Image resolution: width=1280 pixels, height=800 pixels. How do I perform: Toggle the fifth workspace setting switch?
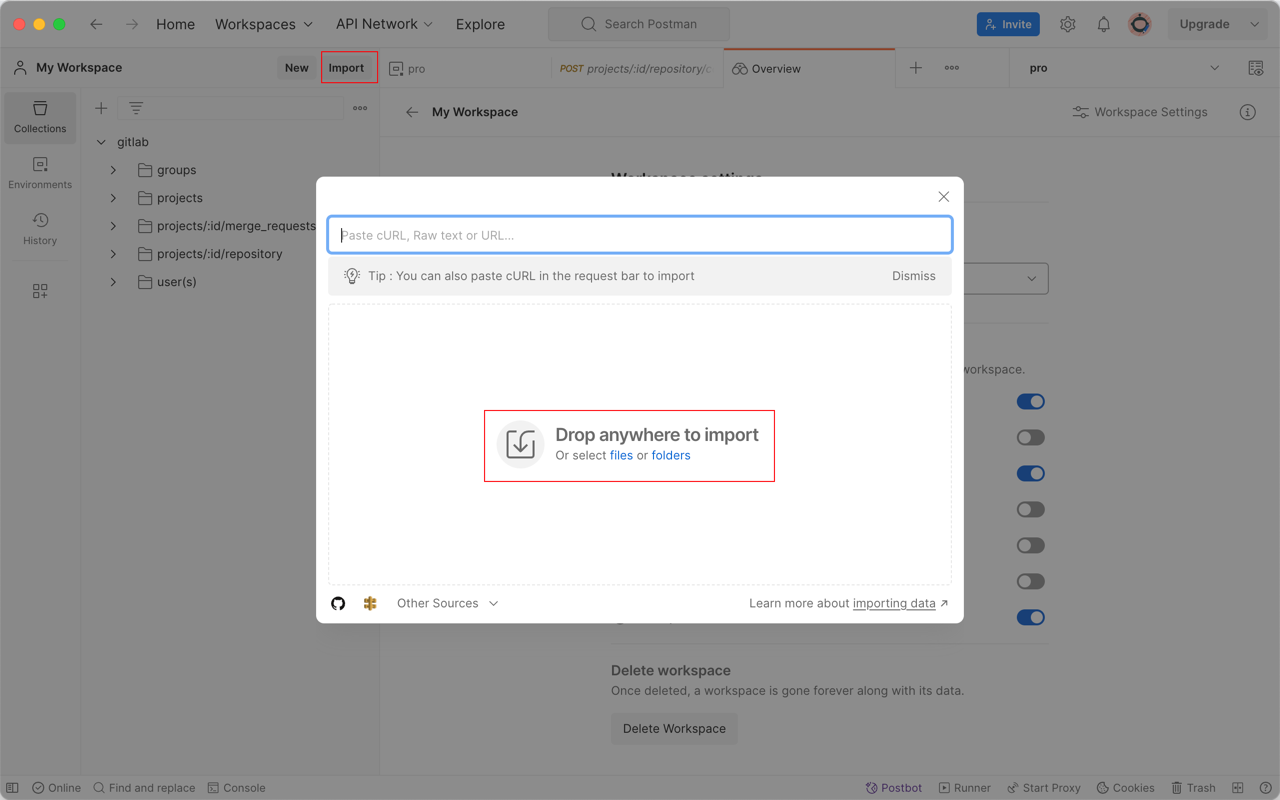(1031, 546)
